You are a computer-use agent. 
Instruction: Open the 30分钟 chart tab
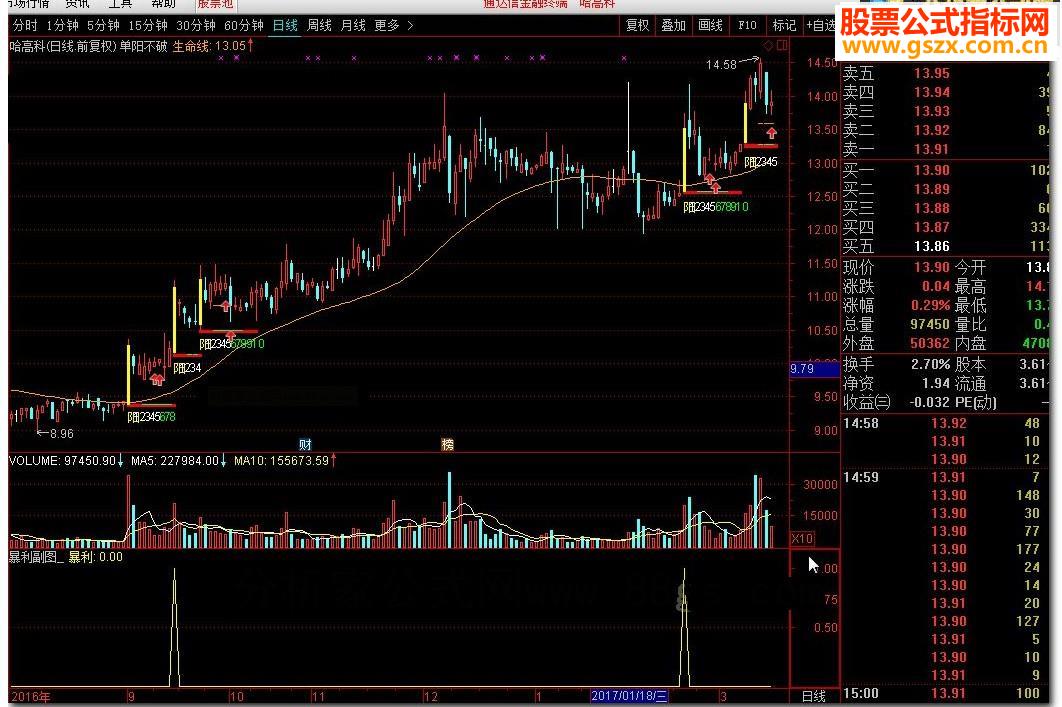click(196, 26)
